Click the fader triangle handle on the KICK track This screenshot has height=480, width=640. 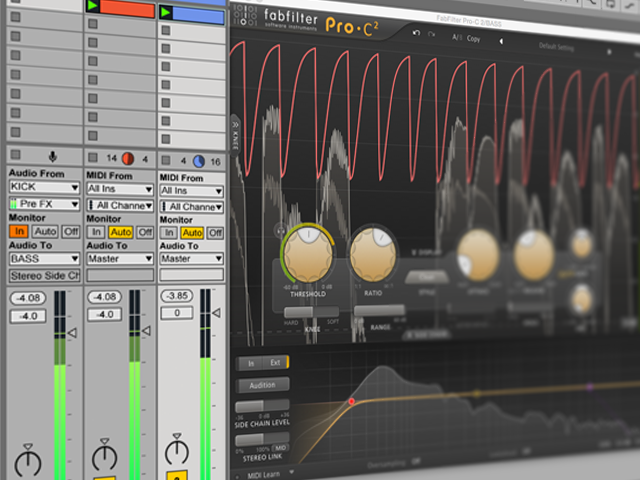click(x=72, y=333)
